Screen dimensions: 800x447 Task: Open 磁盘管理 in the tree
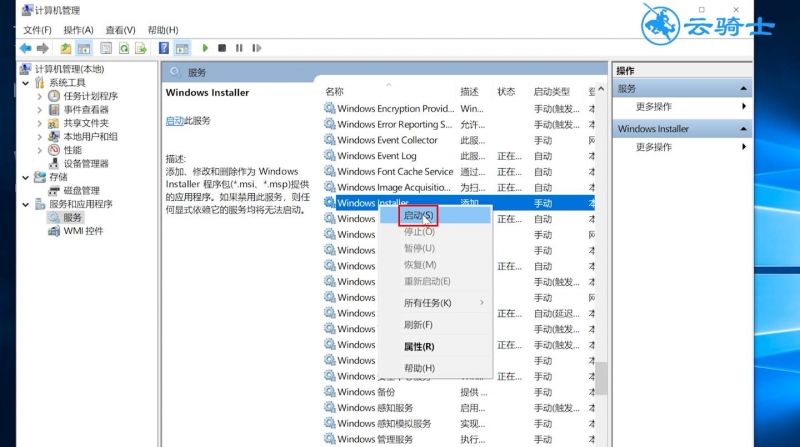(x=81, y=190)
